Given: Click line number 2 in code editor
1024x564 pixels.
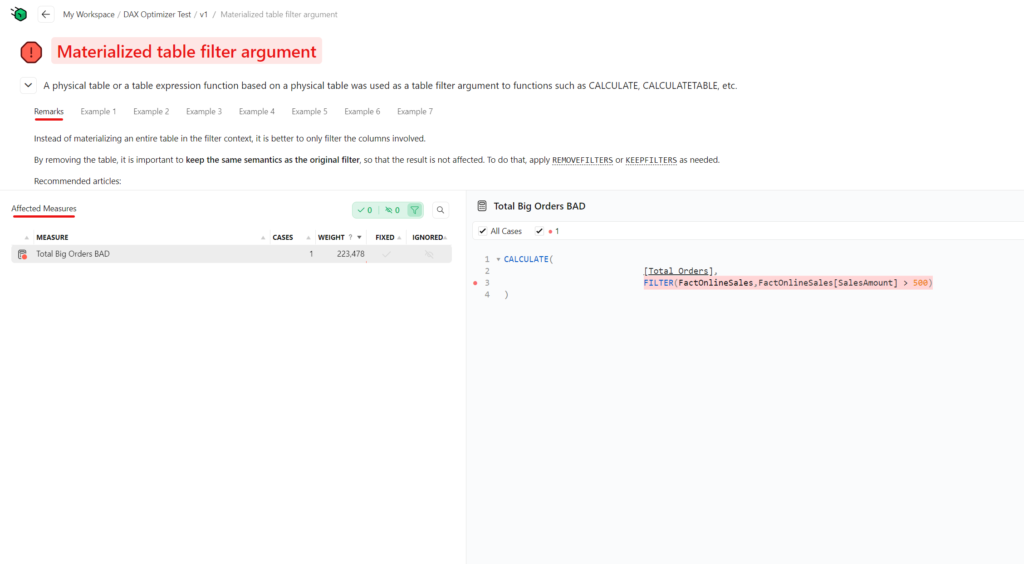Looking at the screenshot, I should coord(487,271).
